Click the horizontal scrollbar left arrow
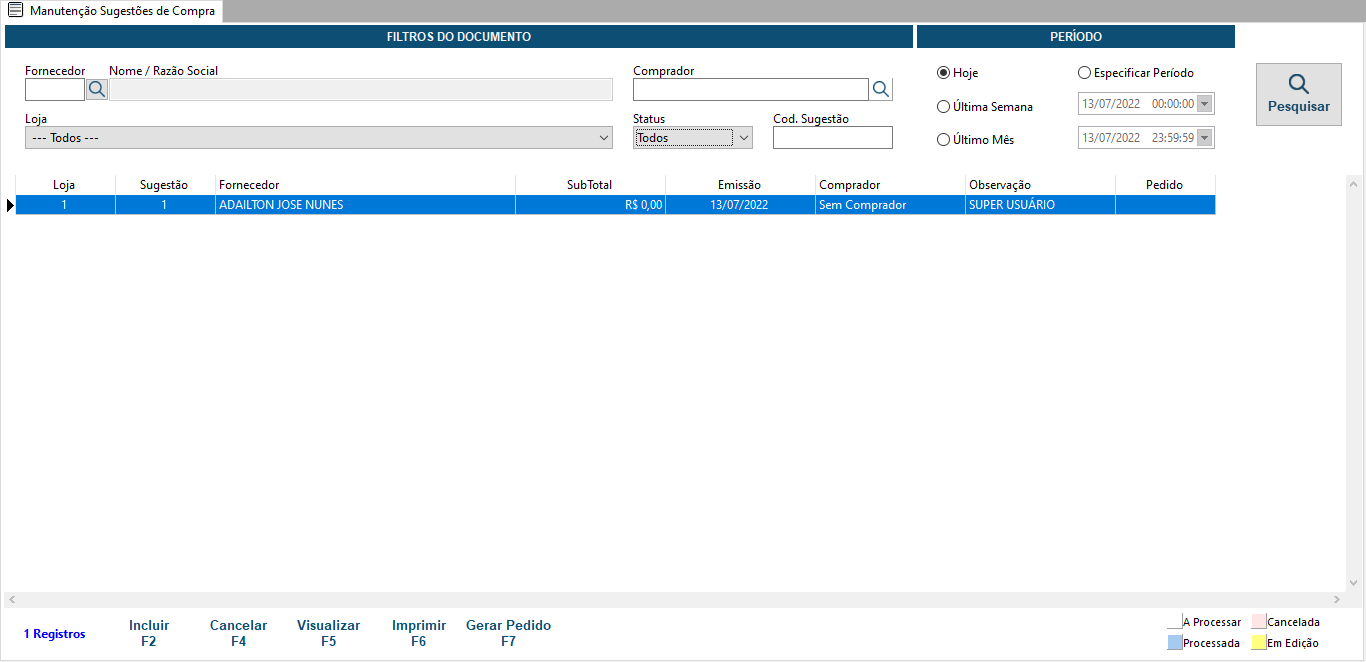 coord(12,600)
